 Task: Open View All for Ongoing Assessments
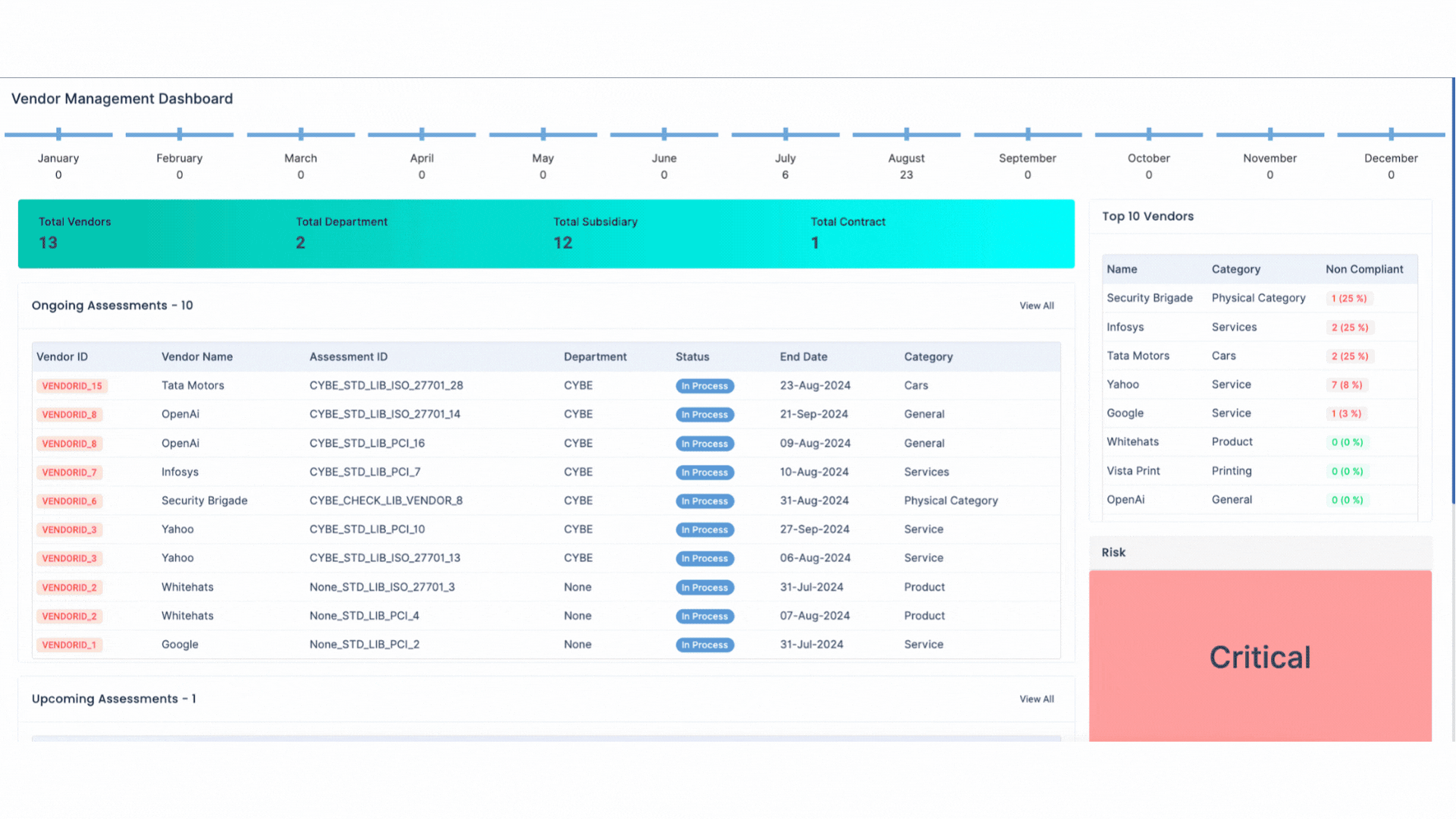click(x=1036, y=306)
